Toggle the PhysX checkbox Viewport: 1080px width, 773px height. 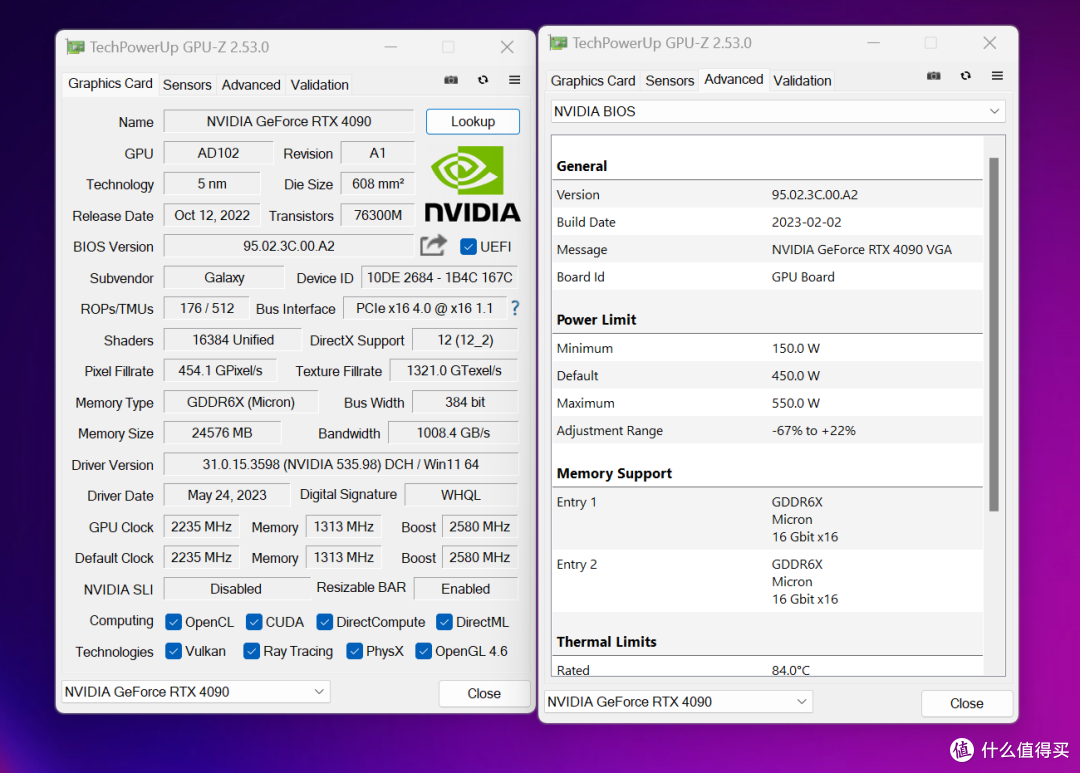(x=355, y=651)
